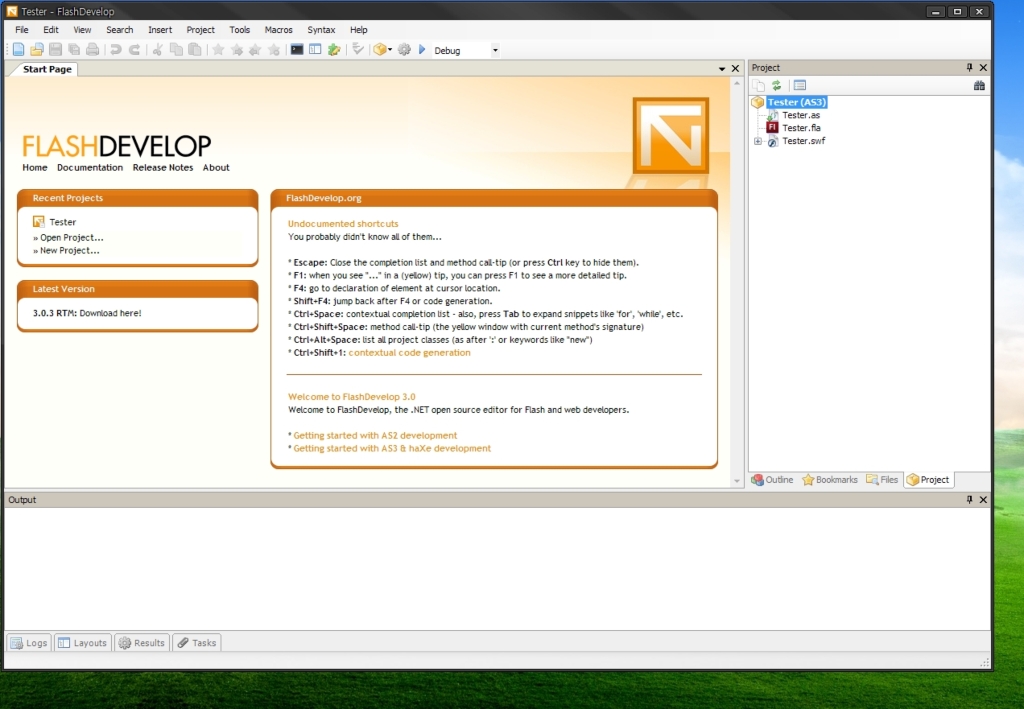Open the command prompt console icon

tap(297, 50)
